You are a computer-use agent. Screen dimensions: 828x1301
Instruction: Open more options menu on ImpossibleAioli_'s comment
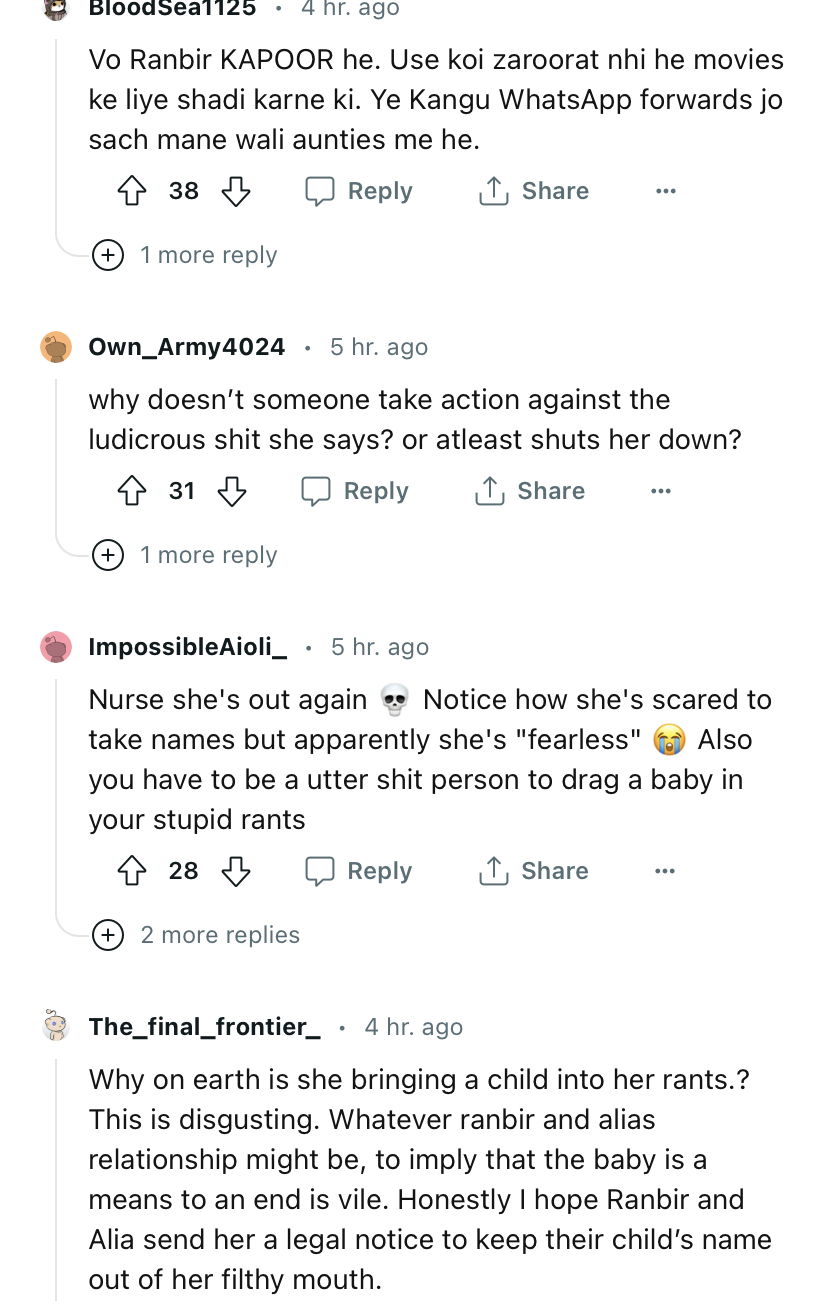pyautogui.click(x=664, y=871)
